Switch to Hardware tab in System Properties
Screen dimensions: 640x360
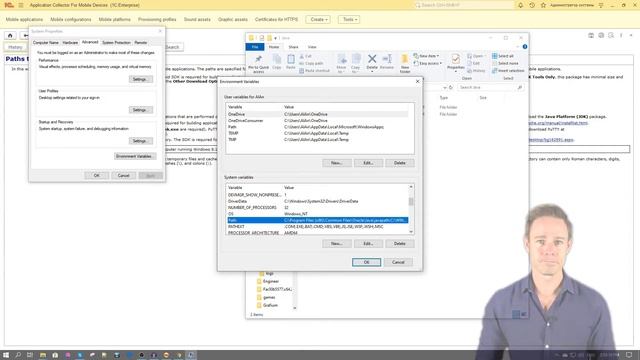[70, 42]
